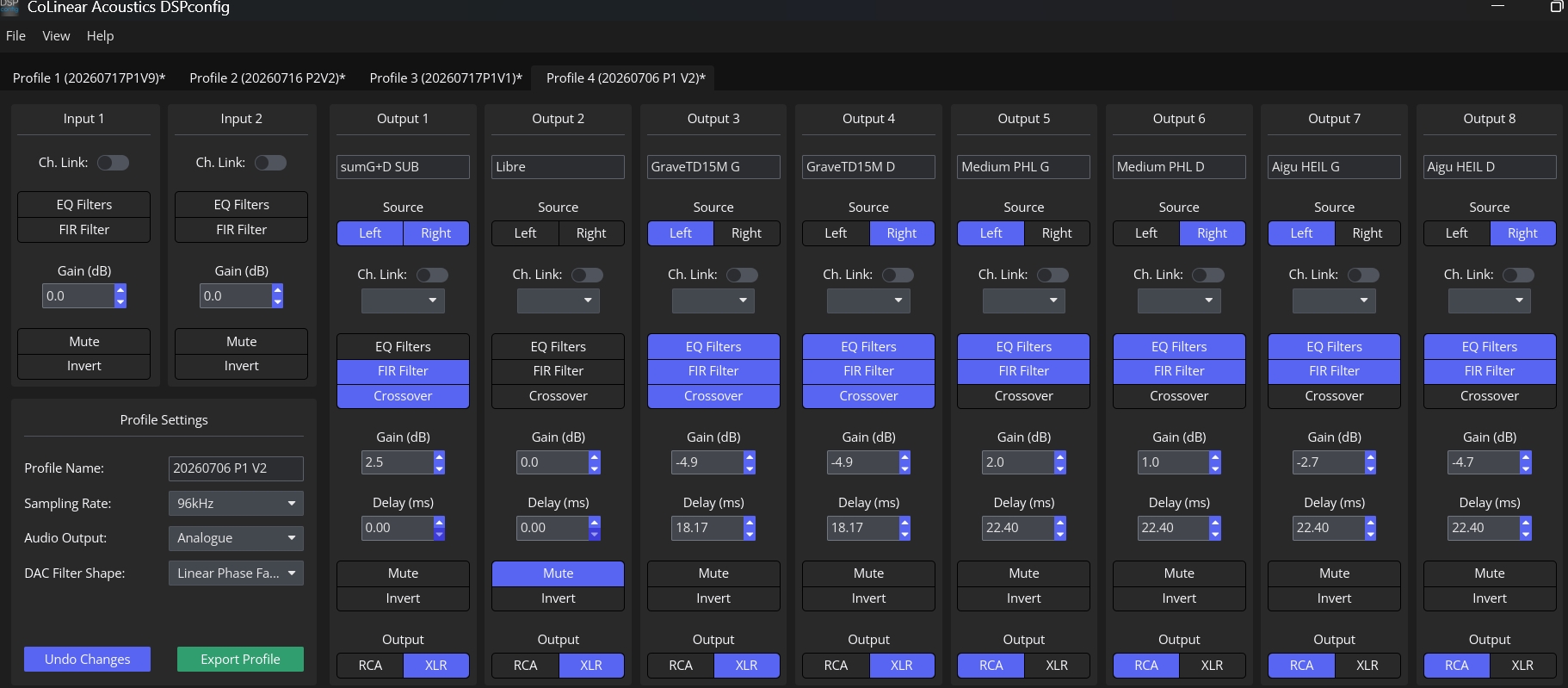Open Output 8 channel link dropdown
This screenshot has height=688, width=1568.
click(x=1490, y=301)
